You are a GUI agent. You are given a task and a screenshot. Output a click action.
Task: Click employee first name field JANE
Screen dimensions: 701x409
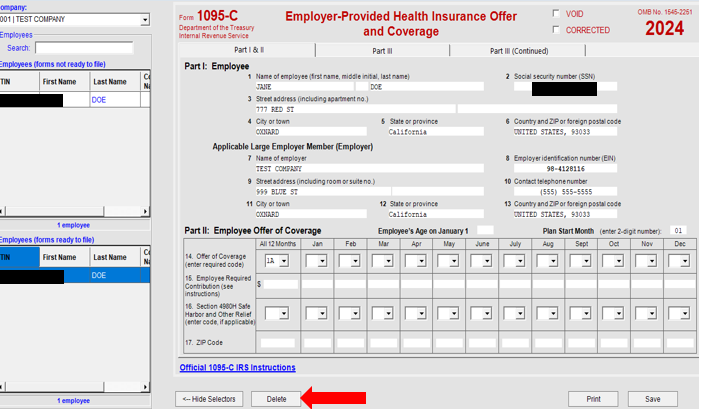304,87
